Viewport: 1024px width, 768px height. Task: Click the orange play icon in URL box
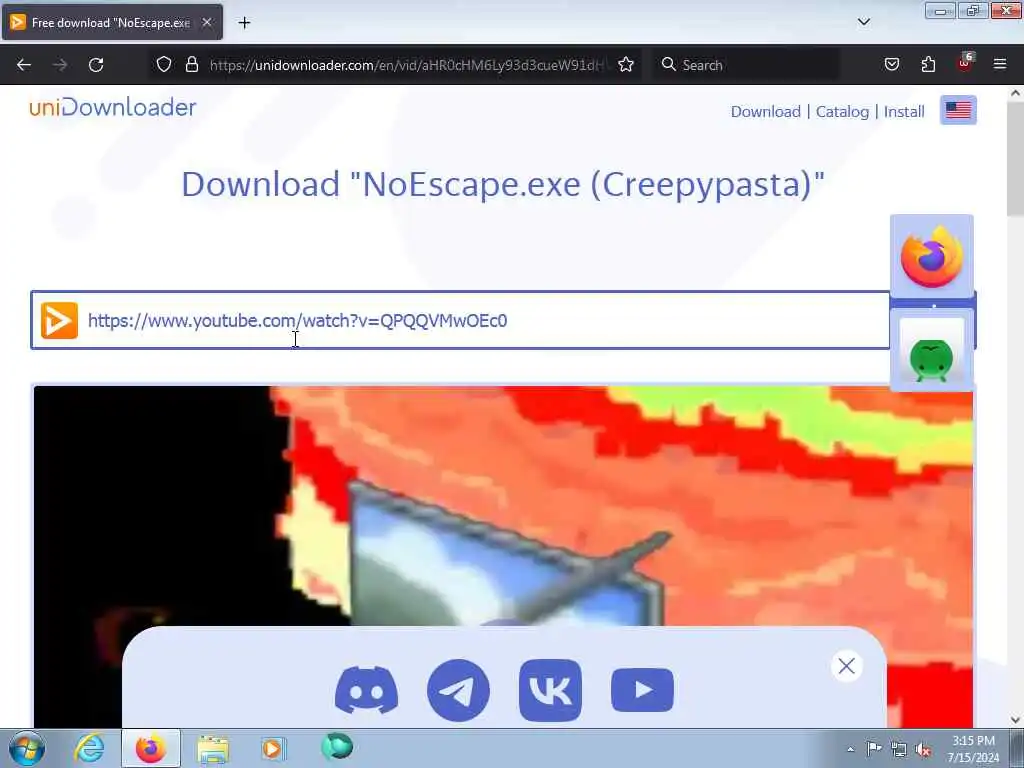coord(59,321)
